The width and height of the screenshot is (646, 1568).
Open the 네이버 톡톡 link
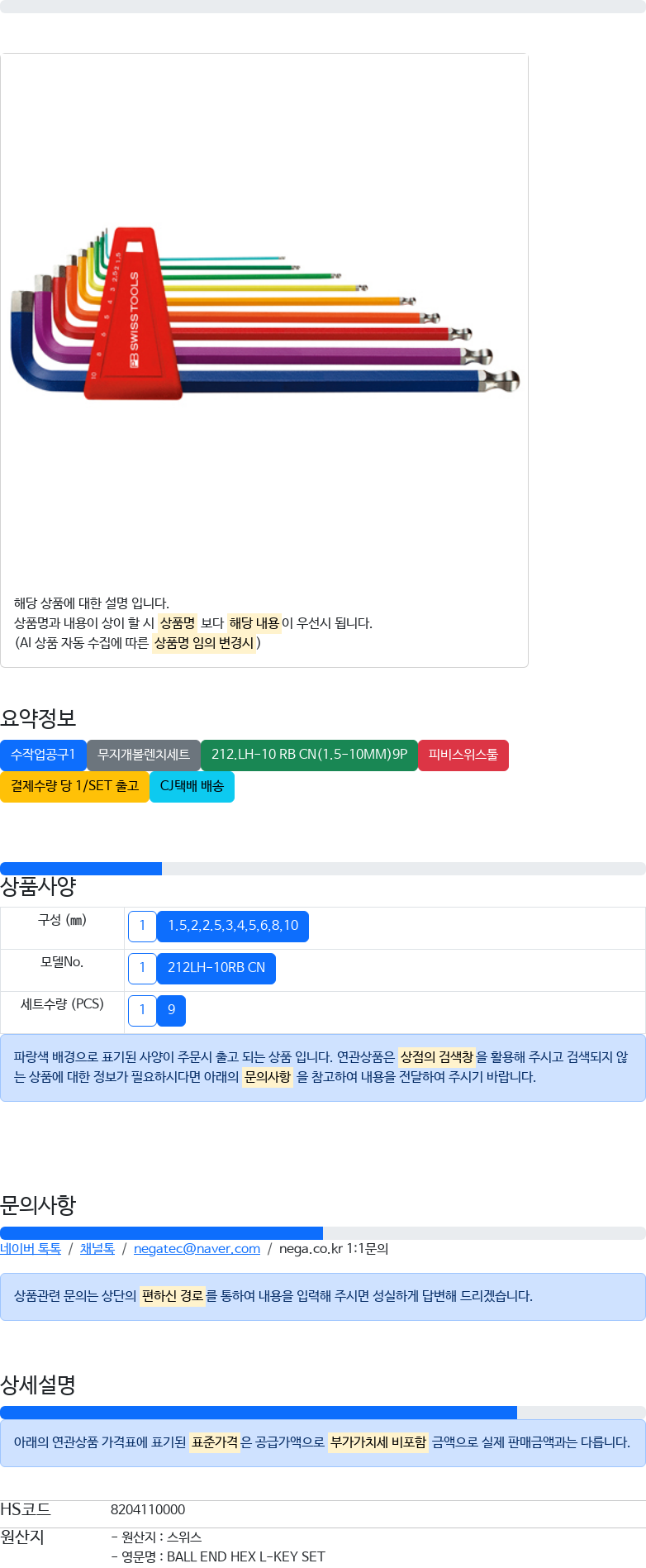tap(31, 1248)
